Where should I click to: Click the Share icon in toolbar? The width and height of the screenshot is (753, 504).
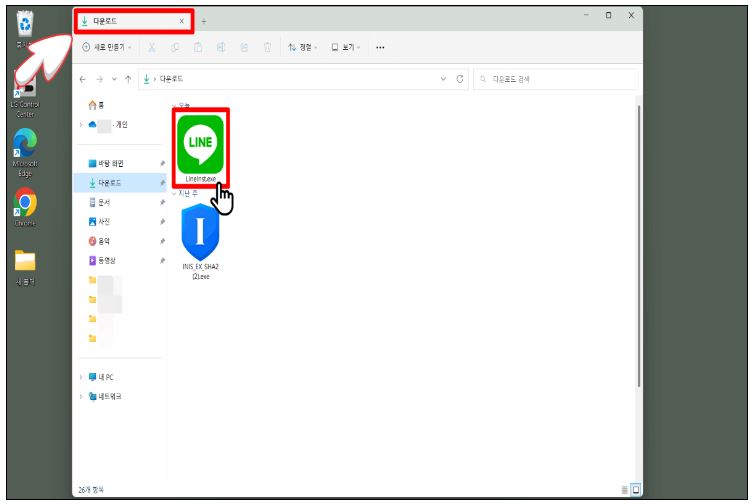tap(244, 47)
